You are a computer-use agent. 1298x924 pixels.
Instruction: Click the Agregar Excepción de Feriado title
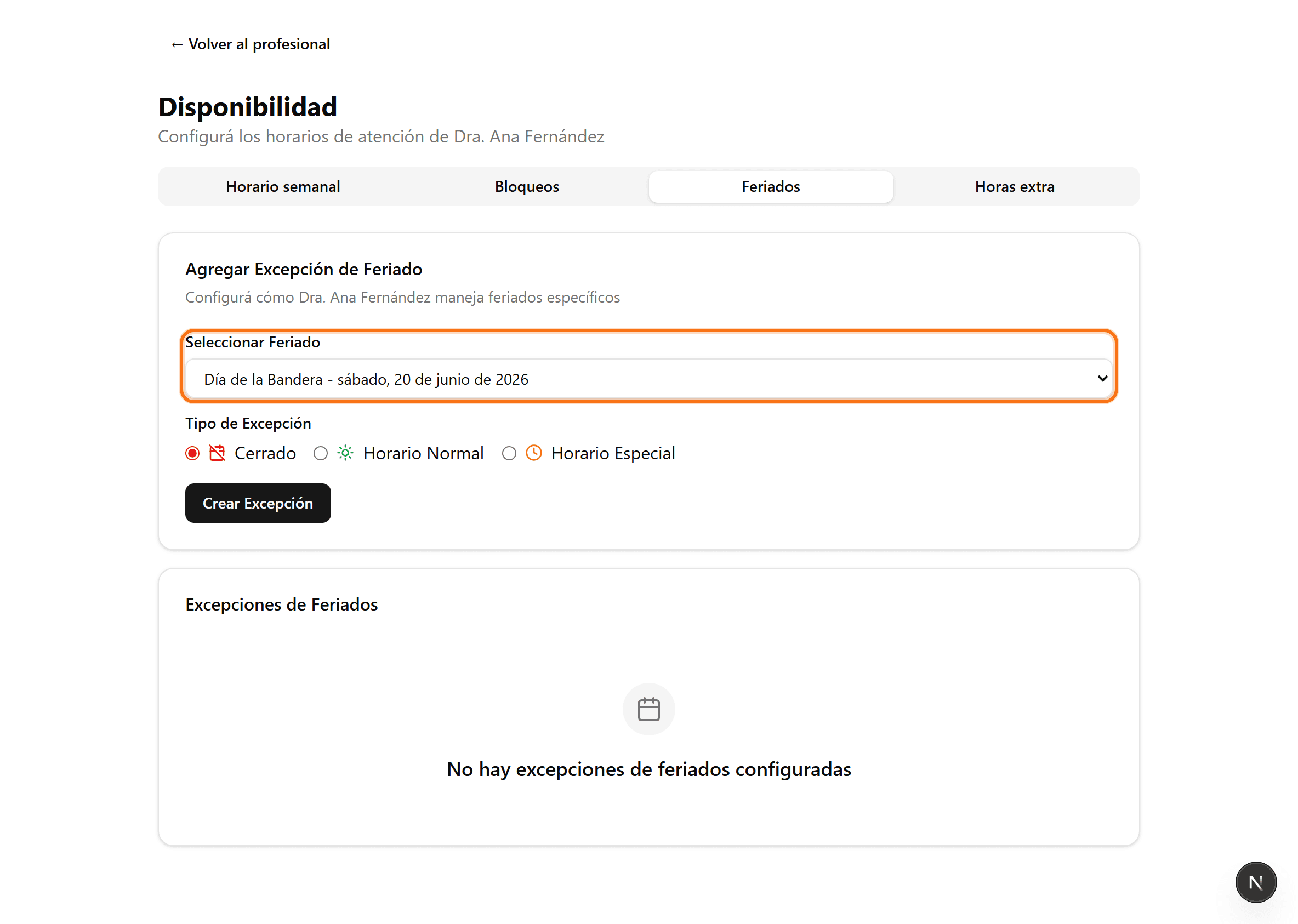(304, 269)
